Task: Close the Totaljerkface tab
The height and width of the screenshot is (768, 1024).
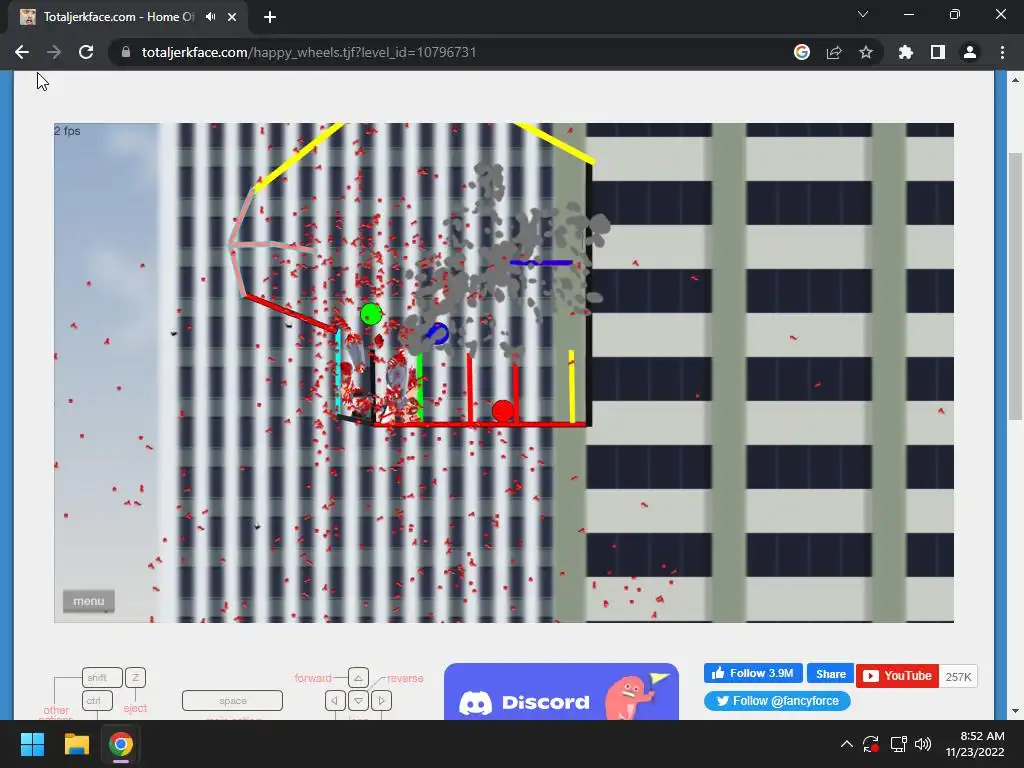Action: click(x=232, y=17)
